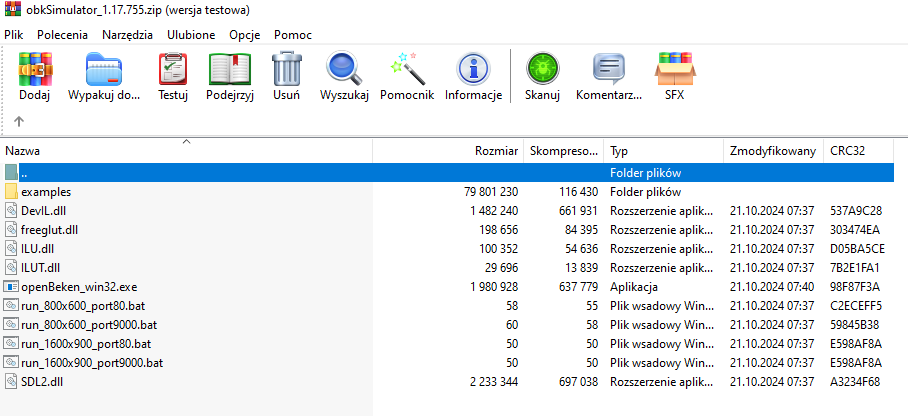This screenshot has width=908, height=416.
Task: Click the Dodaj (Add) toolbar icon
Action: pyautogui.click(x=35, y=68)
